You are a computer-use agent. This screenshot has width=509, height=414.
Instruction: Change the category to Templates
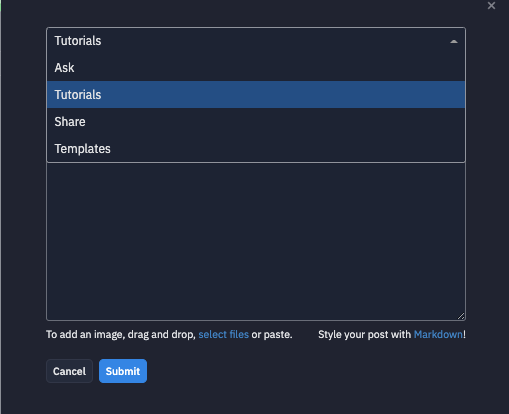click(256, 149)
